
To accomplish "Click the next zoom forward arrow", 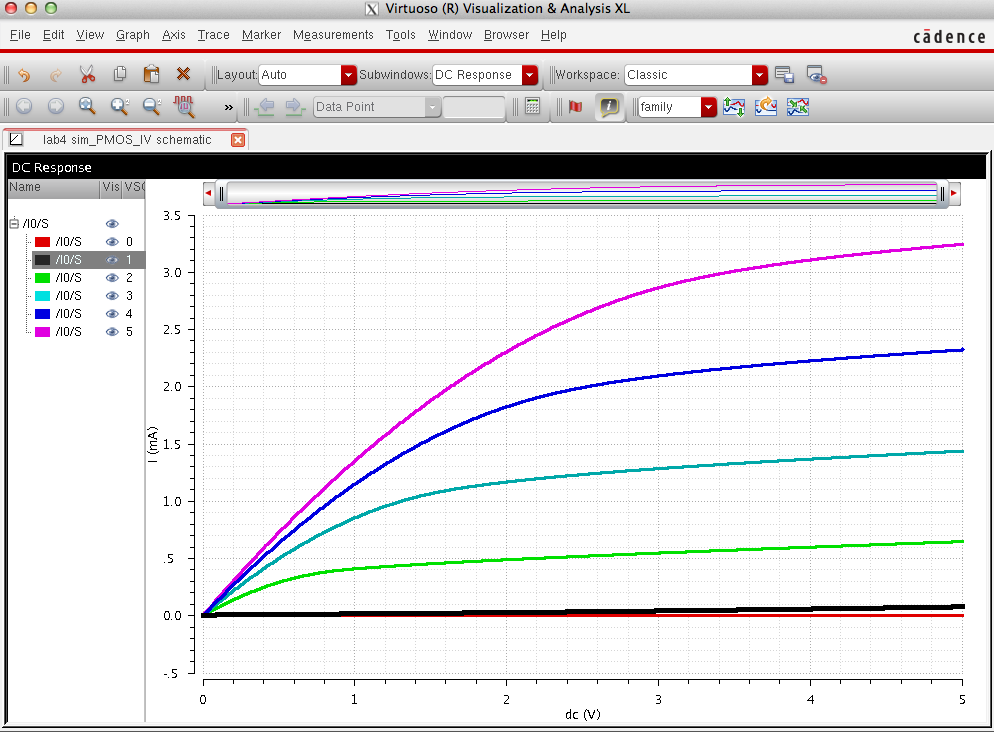I will 56,106.
